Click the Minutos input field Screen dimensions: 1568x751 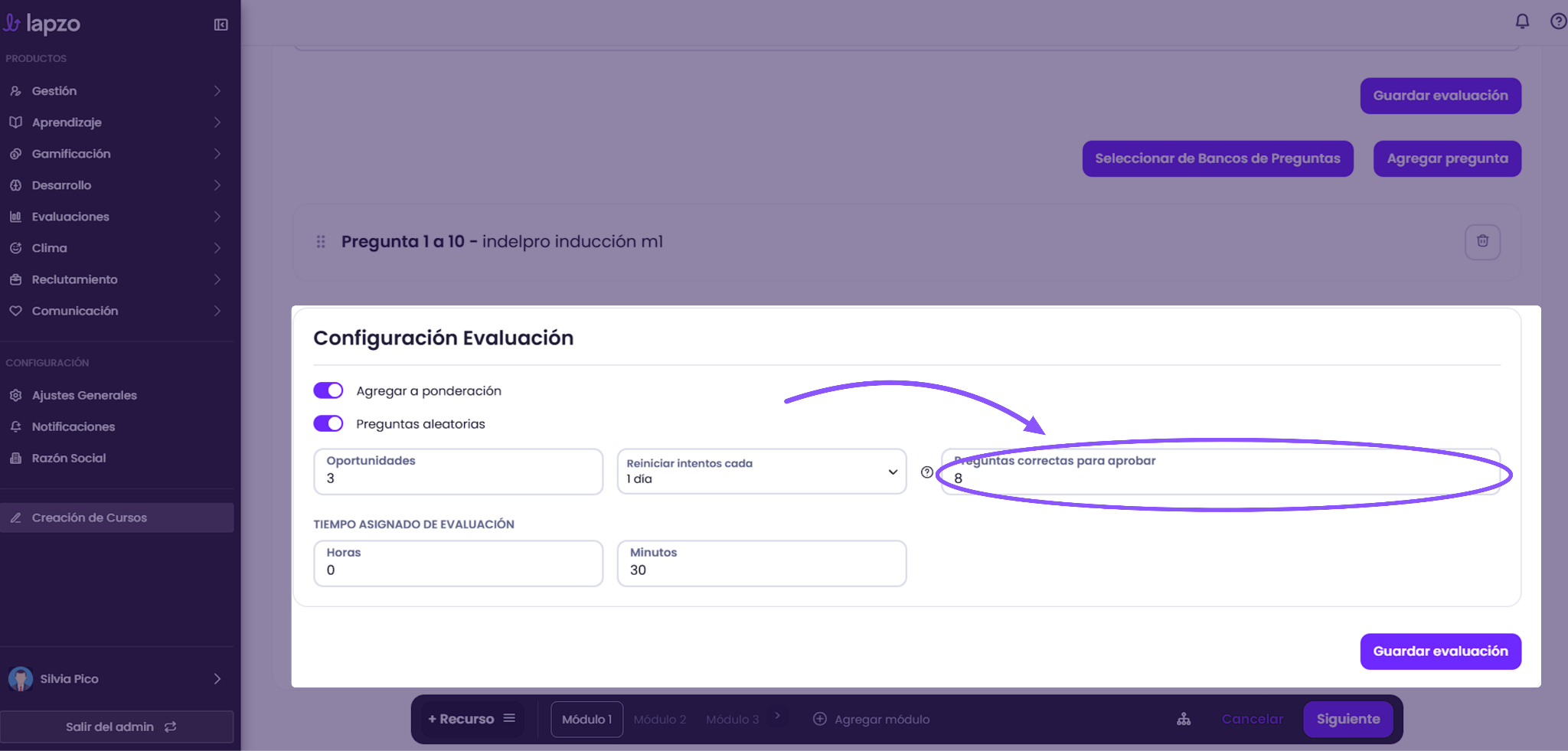pyautogui.click(x=762, y=563)
